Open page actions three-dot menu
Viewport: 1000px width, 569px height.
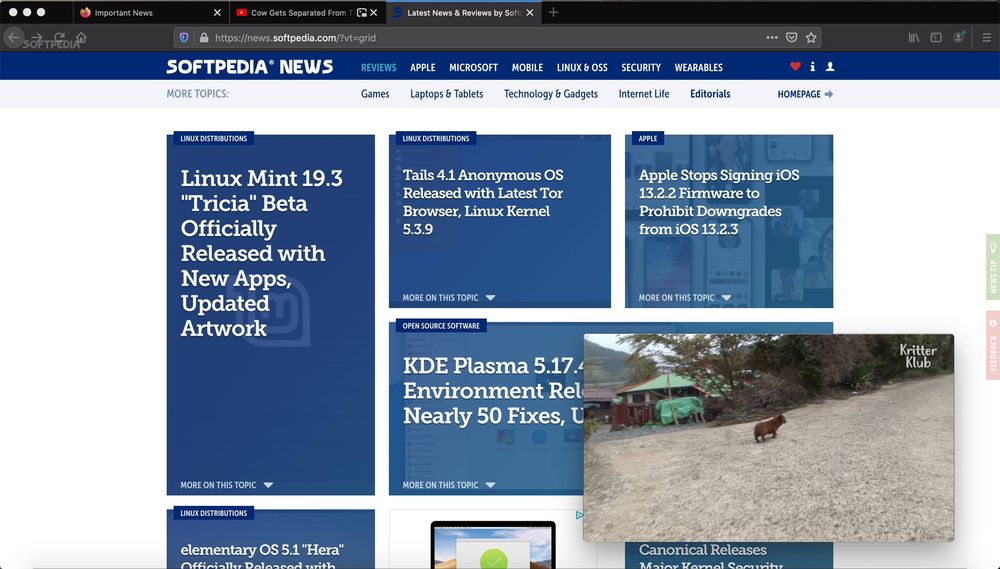coord(771,38)
